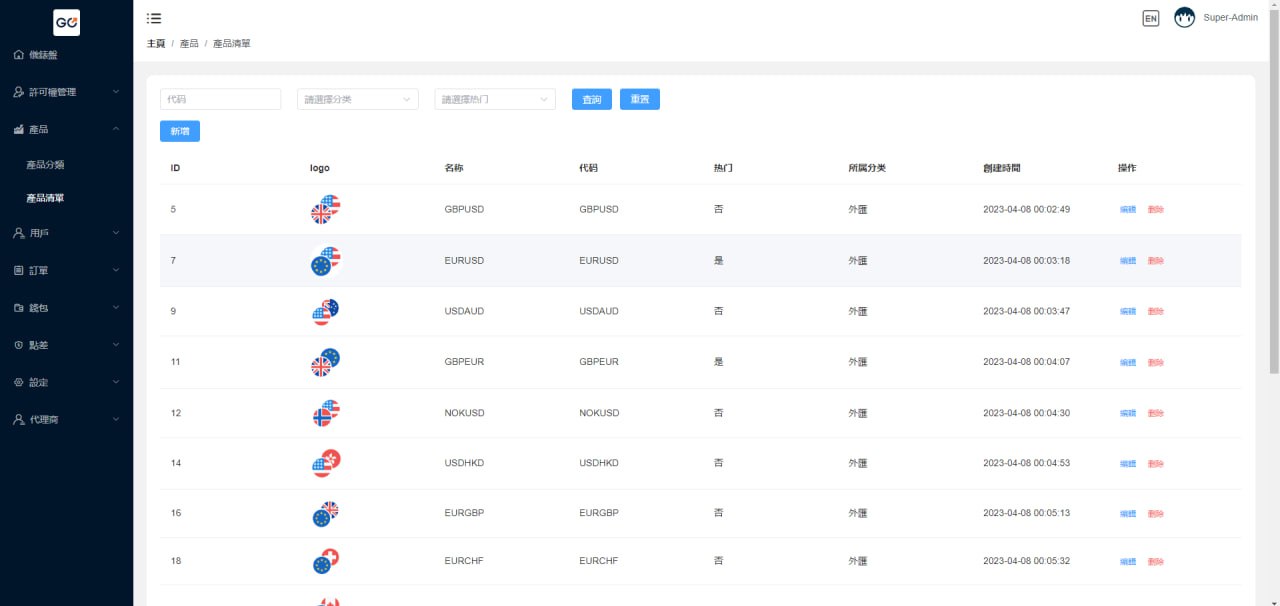Click the USDHKD flag logo icon
This screenshot has width=1280, height=606.
pyautogui.click(x=325, y=463)
